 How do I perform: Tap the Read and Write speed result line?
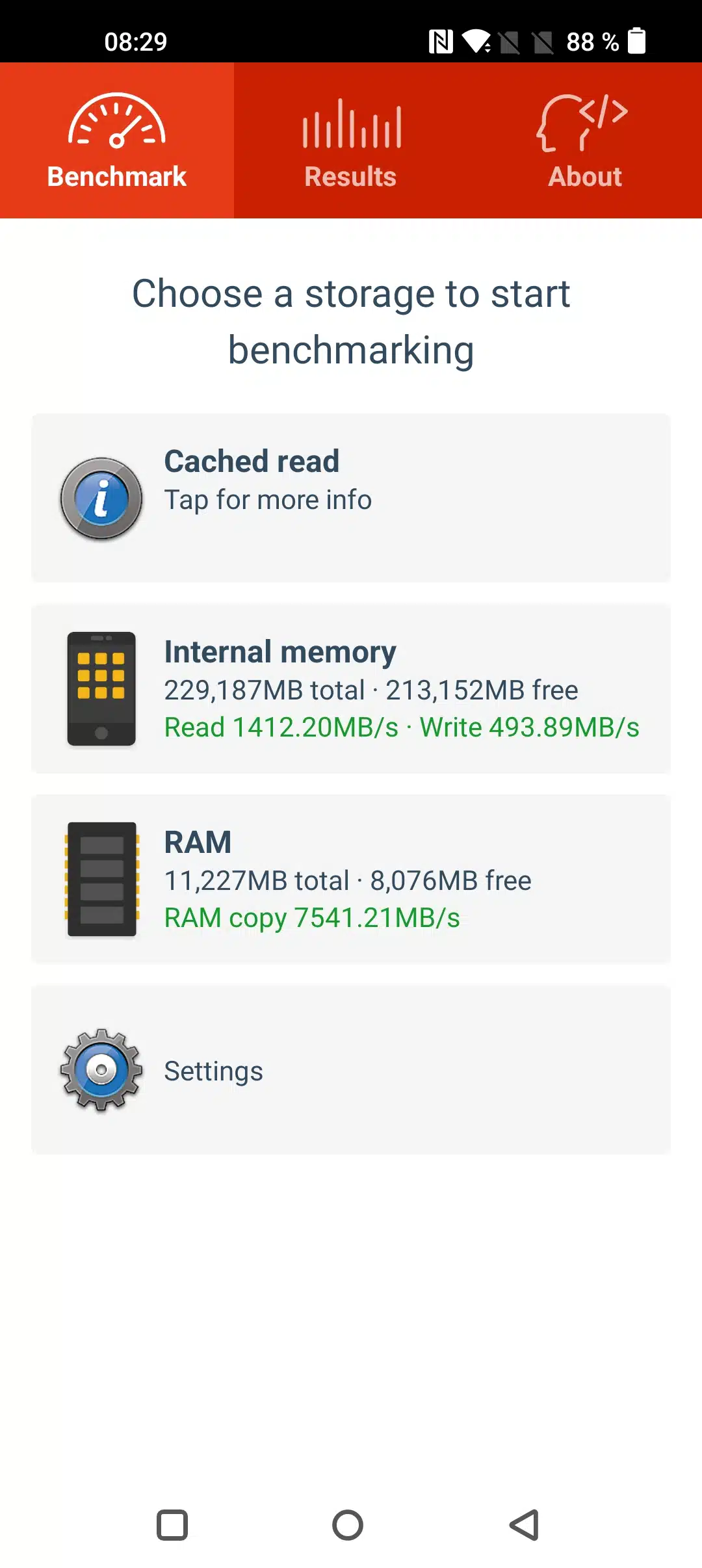click(401, 727)
